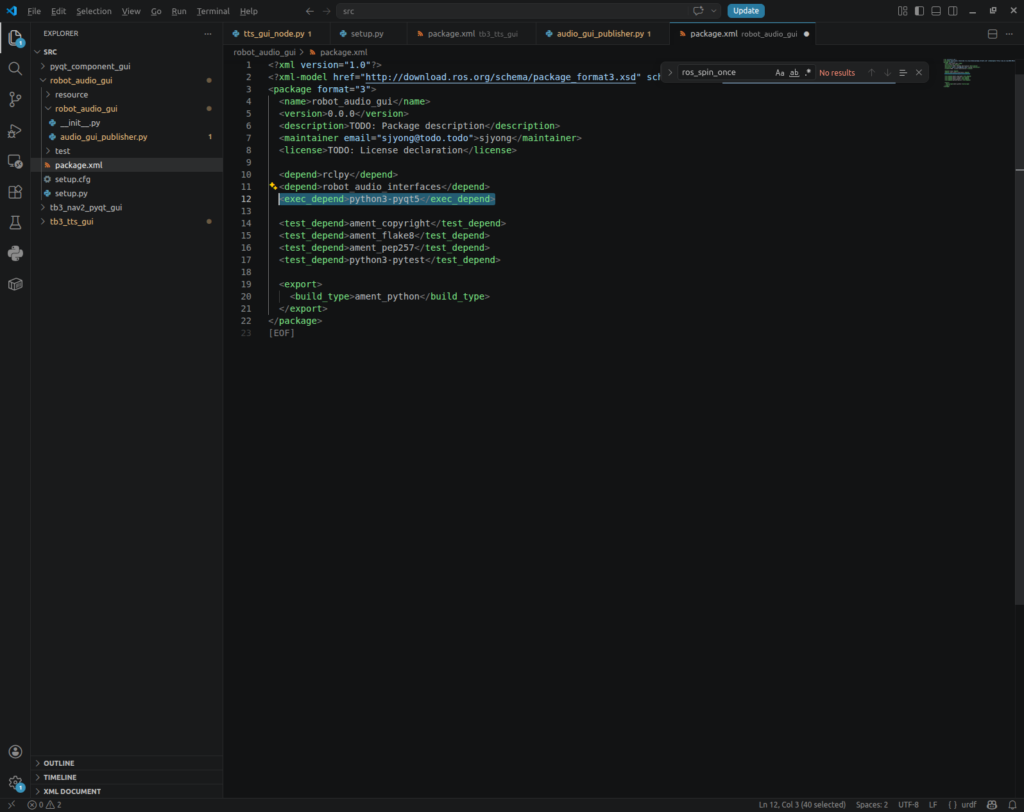Toggle Match Case in find widget
The width and height of the screenshot is (1024, 812).
(x=779, y=73)
